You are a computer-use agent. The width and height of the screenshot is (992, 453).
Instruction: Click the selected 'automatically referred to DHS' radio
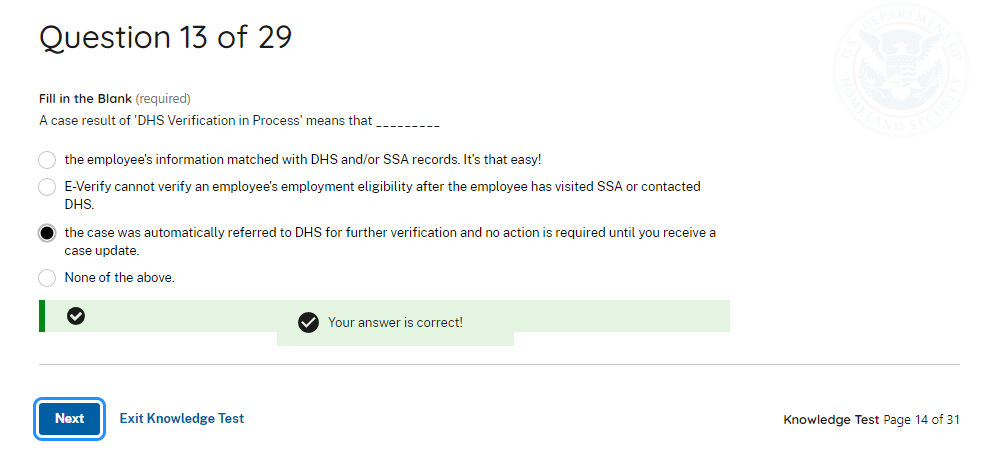pos(47,233)
